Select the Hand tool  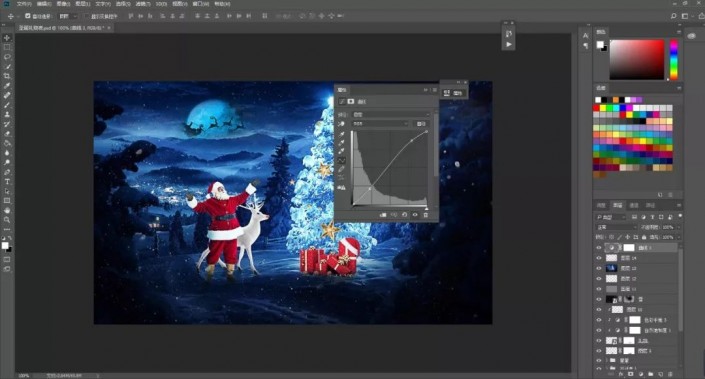(x=7, y=210)
